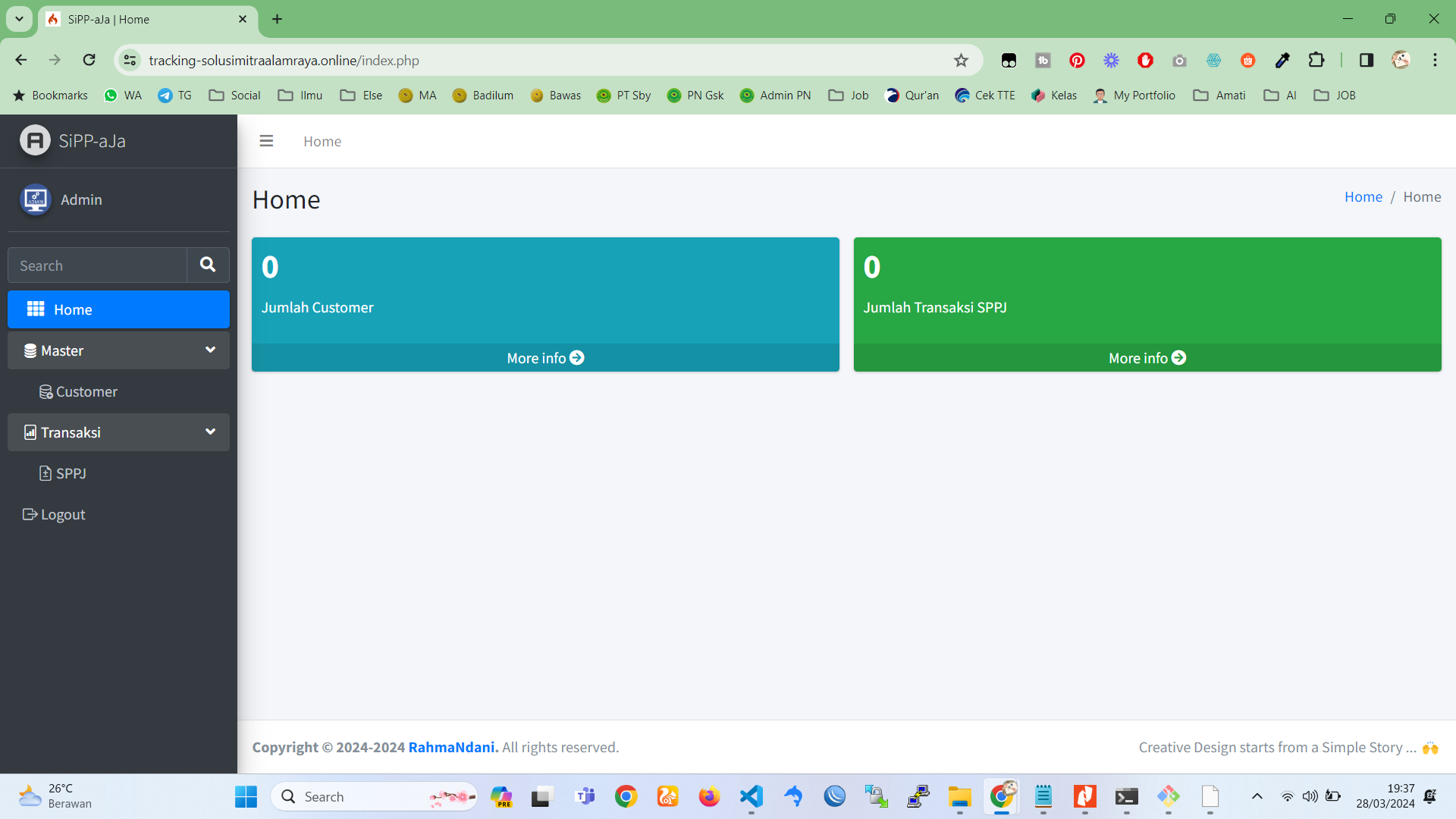Viewport: 1456px width, 819px height.
Task: Open Visual Studio Code from taskbar
Action: point(751,796)
